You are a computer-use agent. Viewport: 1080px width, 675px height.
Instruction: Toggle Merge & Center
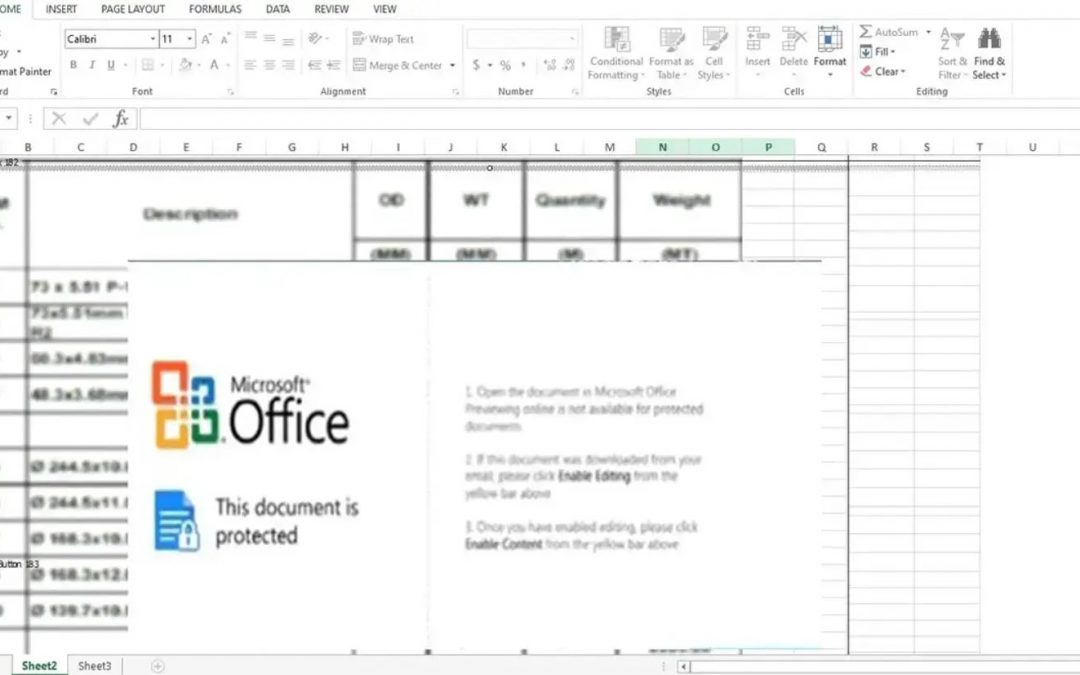point(397,65)
